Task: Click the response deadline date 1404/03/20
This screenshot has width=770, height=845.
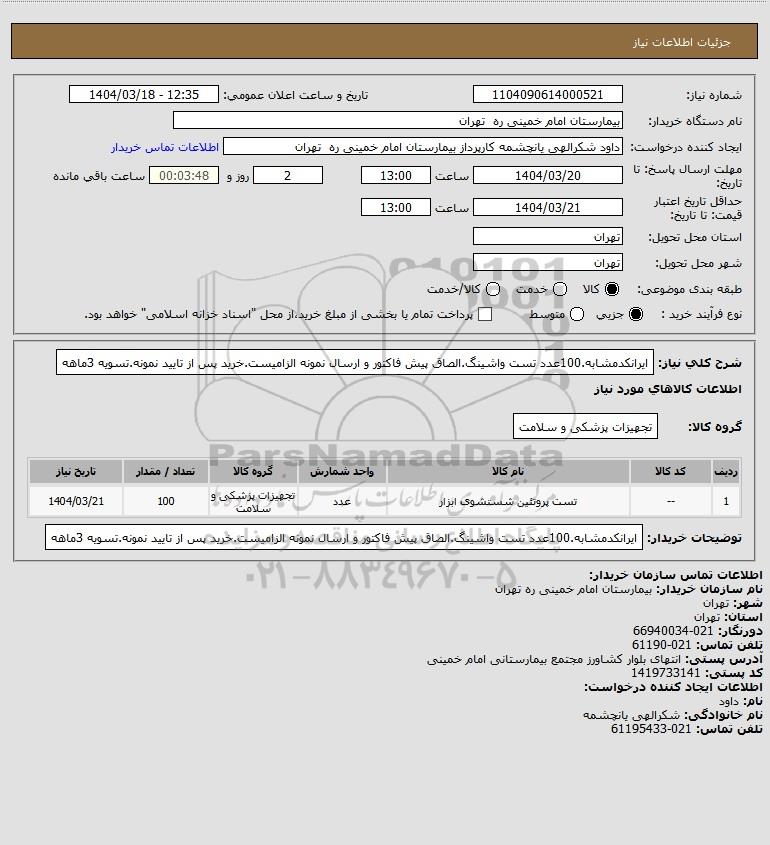Action: (x=547, y=176)
